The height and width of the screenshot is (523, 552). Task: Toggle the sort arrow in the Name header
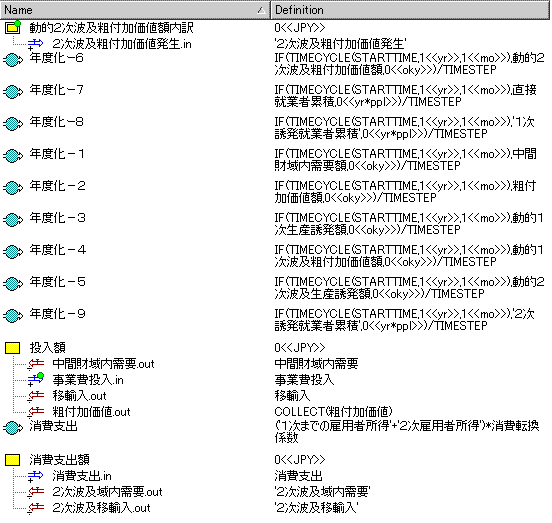coord(261,10)
